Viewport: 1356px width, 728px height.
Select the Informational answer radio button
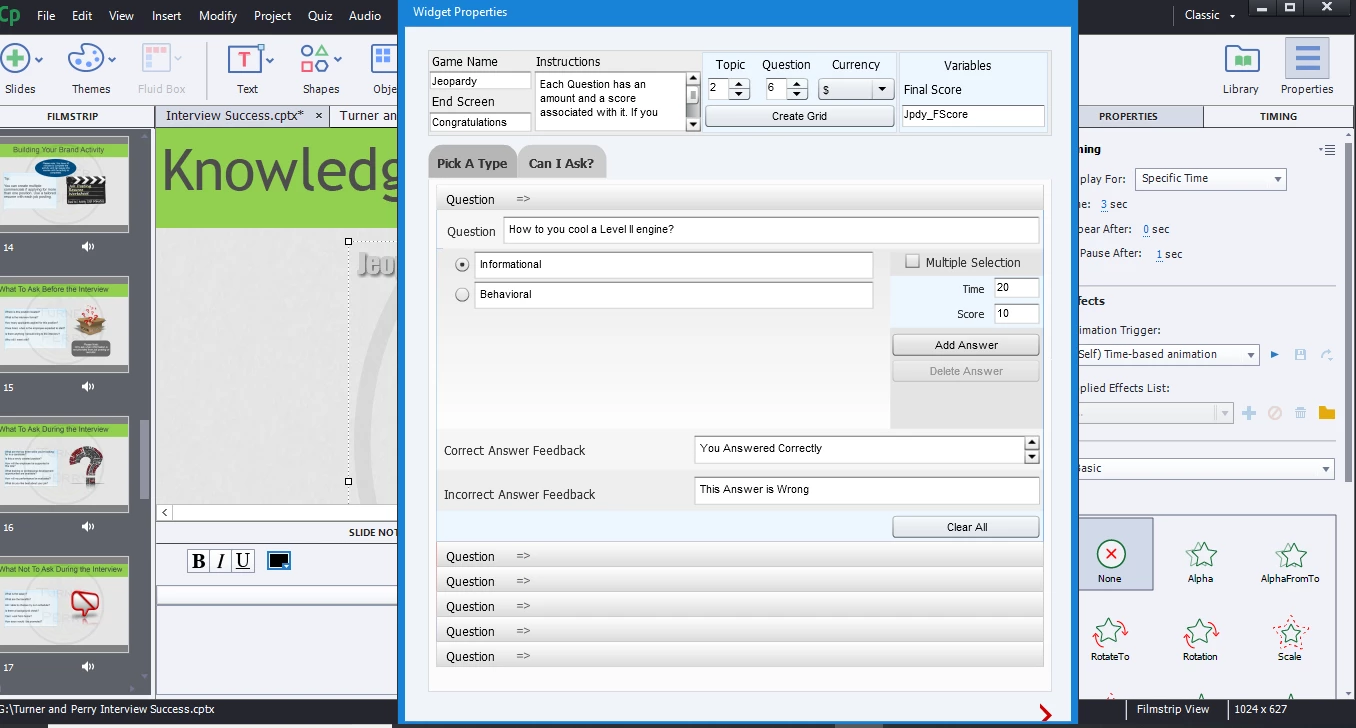pyautogui.click(x=462, y=265)
